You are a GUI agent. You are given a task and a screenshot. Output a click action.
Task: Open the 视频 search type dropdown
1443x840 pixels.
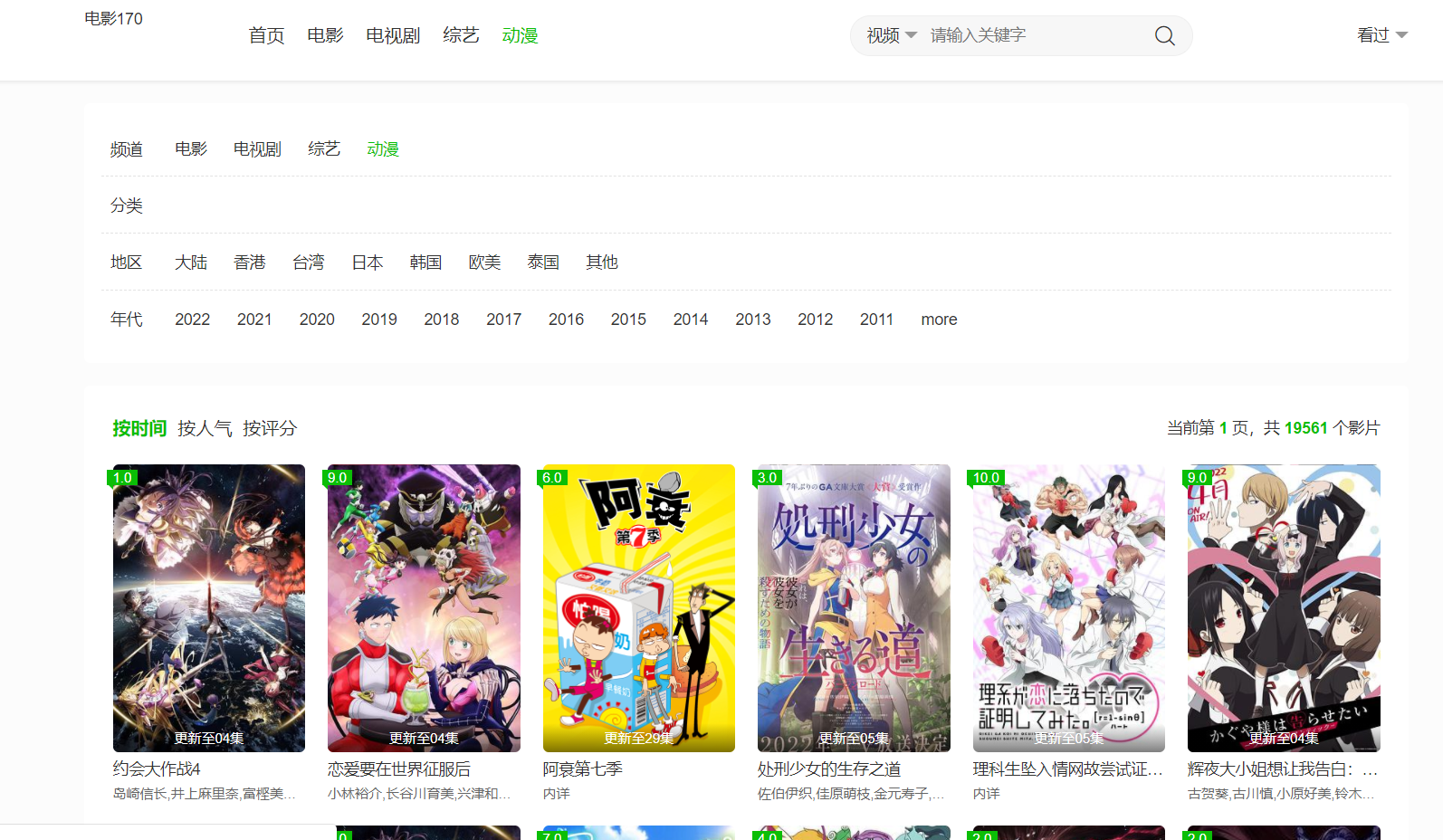click(x=892, y=35)
